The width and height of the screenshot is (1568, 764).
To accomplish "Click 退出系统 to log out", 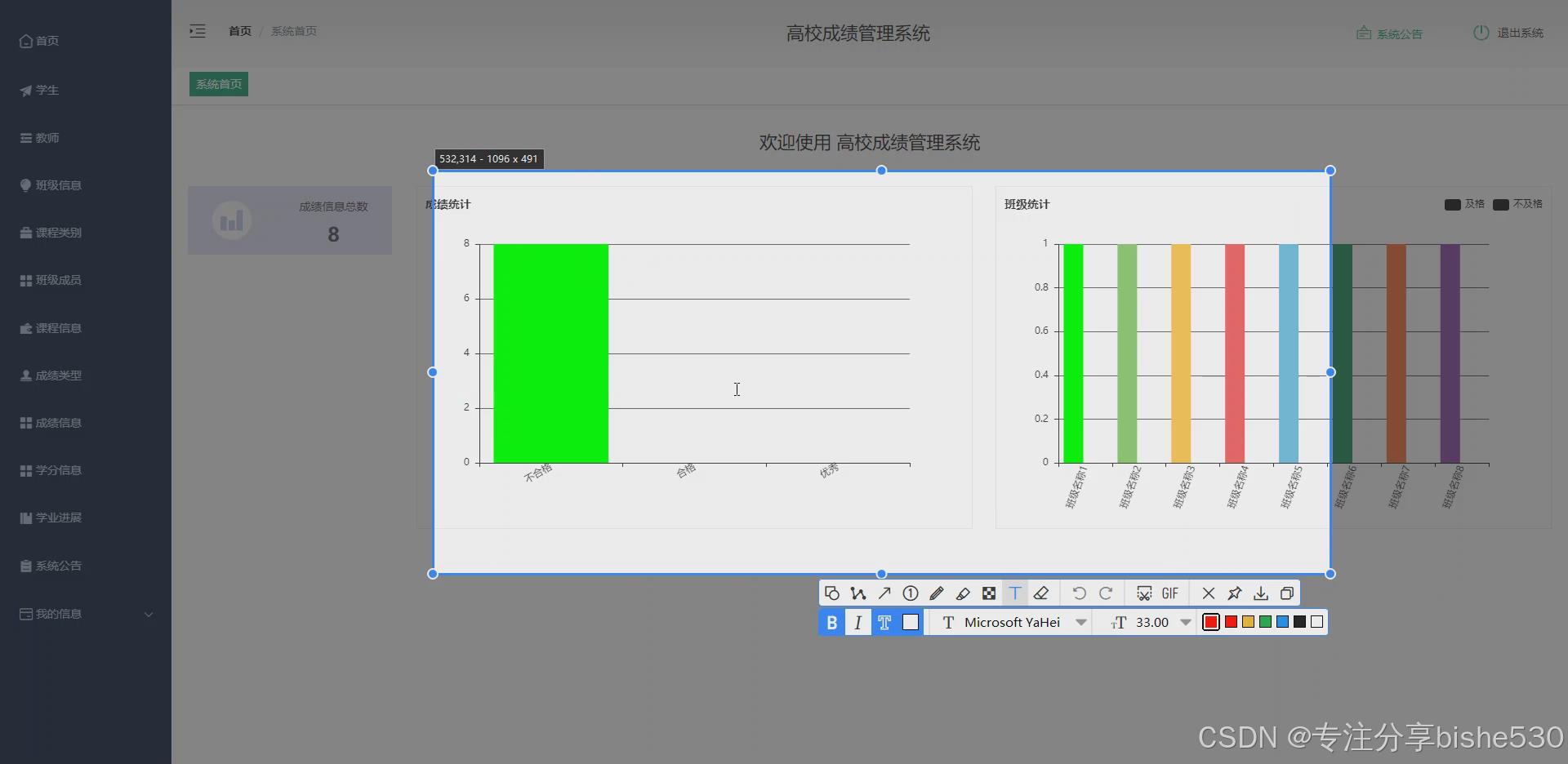I will pyautogui.click(x=1508, y=33).
